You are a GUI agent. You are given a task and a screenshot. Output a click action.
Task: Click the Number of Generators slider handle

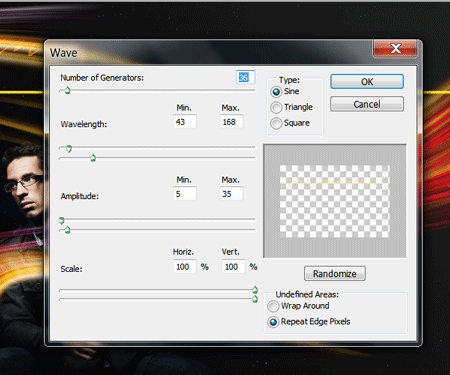[67, 90]
